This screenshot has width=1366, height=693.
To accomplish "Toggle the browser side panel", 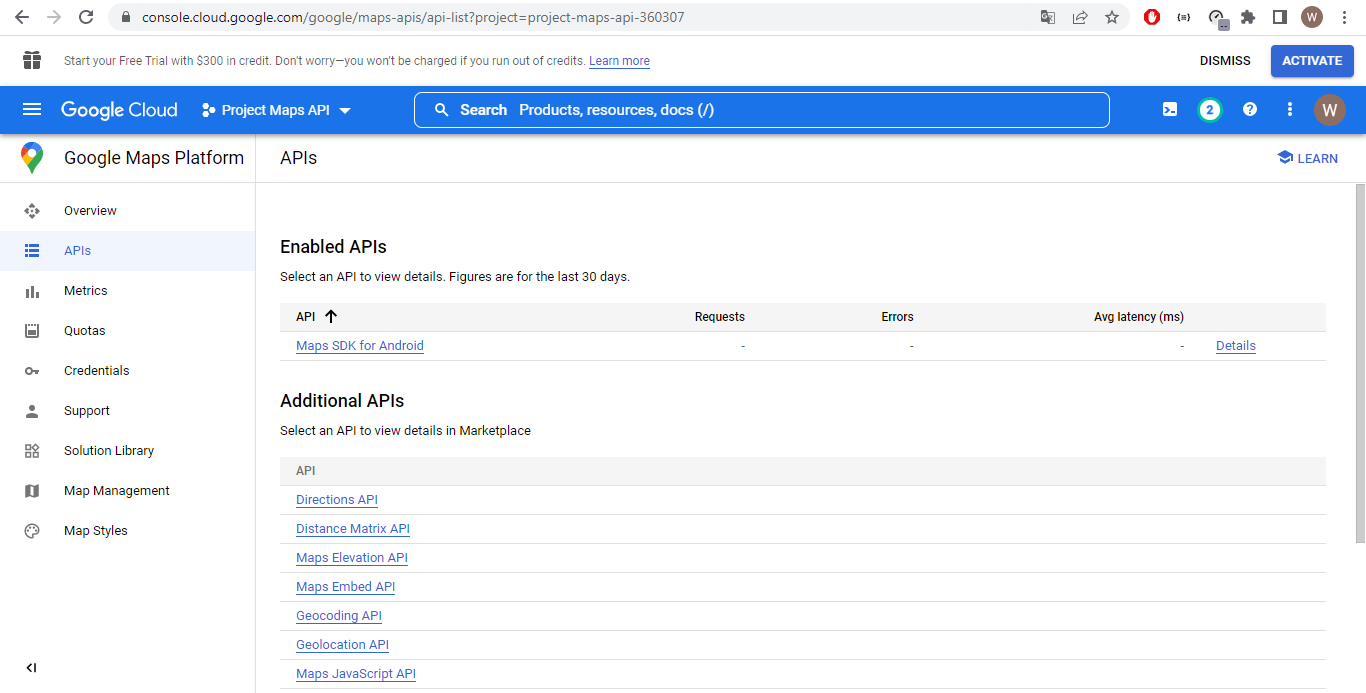I will (x=1280, y=17).
